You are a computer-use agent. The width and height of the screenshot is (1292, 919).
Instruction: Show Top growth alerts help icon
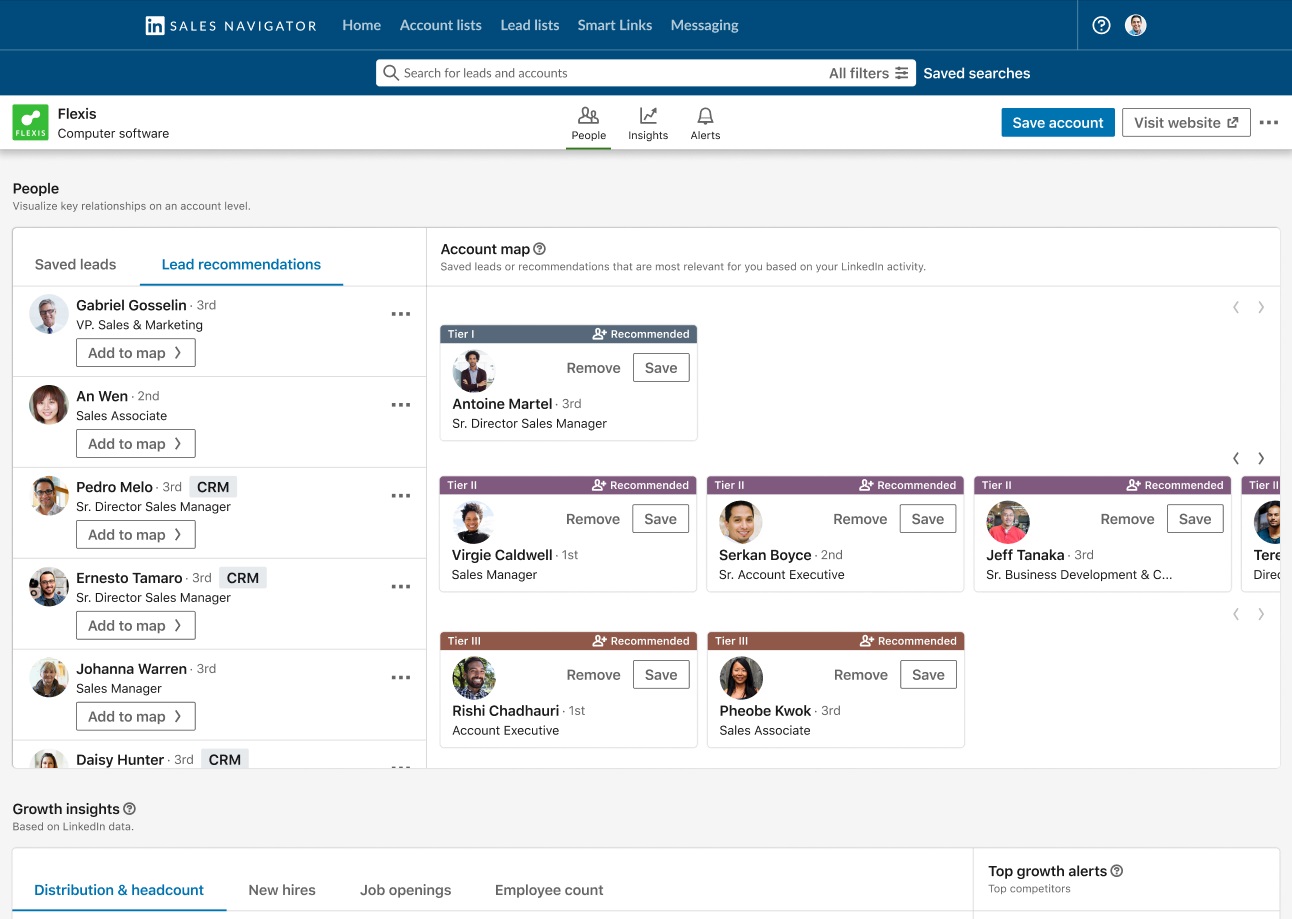click(x=1117, y=871)
